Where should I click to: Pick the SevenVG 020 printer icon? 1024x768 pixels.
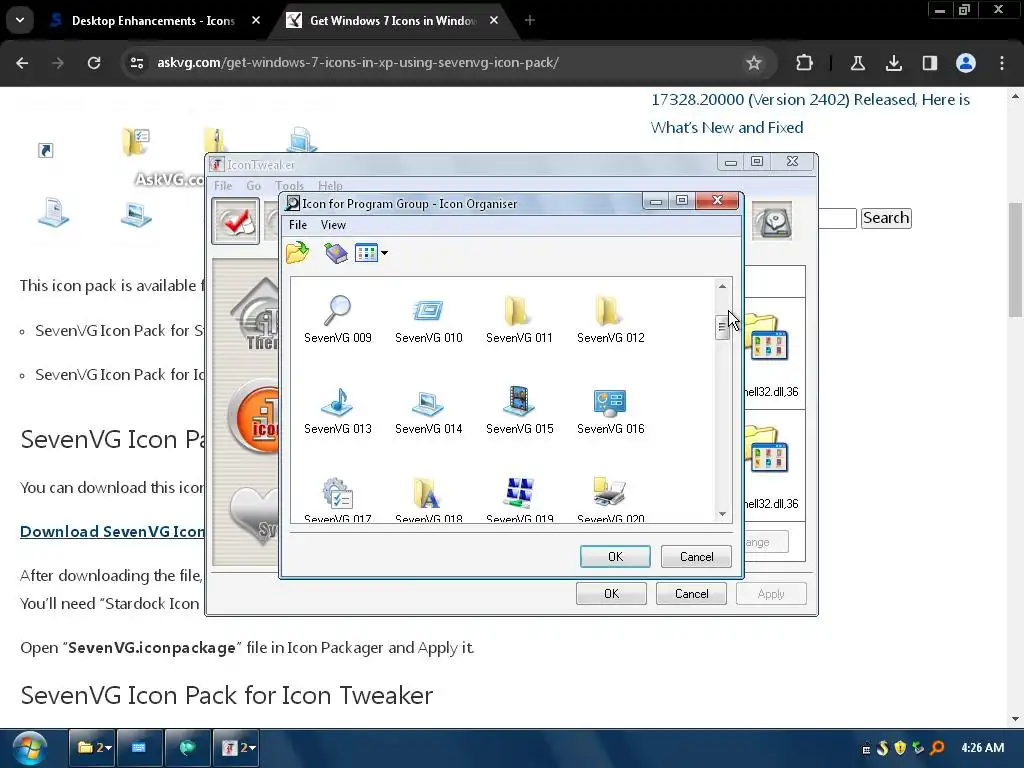click(x=610, y=493)
